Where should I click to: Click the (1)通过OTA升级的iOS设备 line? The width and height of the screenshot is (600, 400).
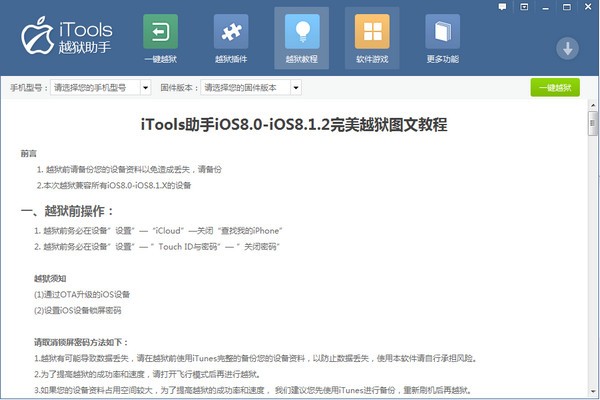(82, 294)
